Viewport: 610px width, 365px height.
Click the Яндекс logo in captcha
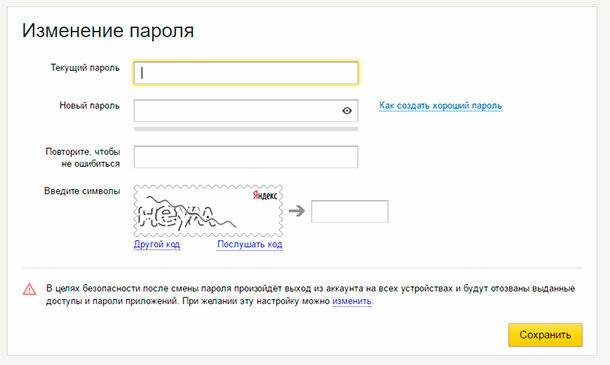point(265,195)
